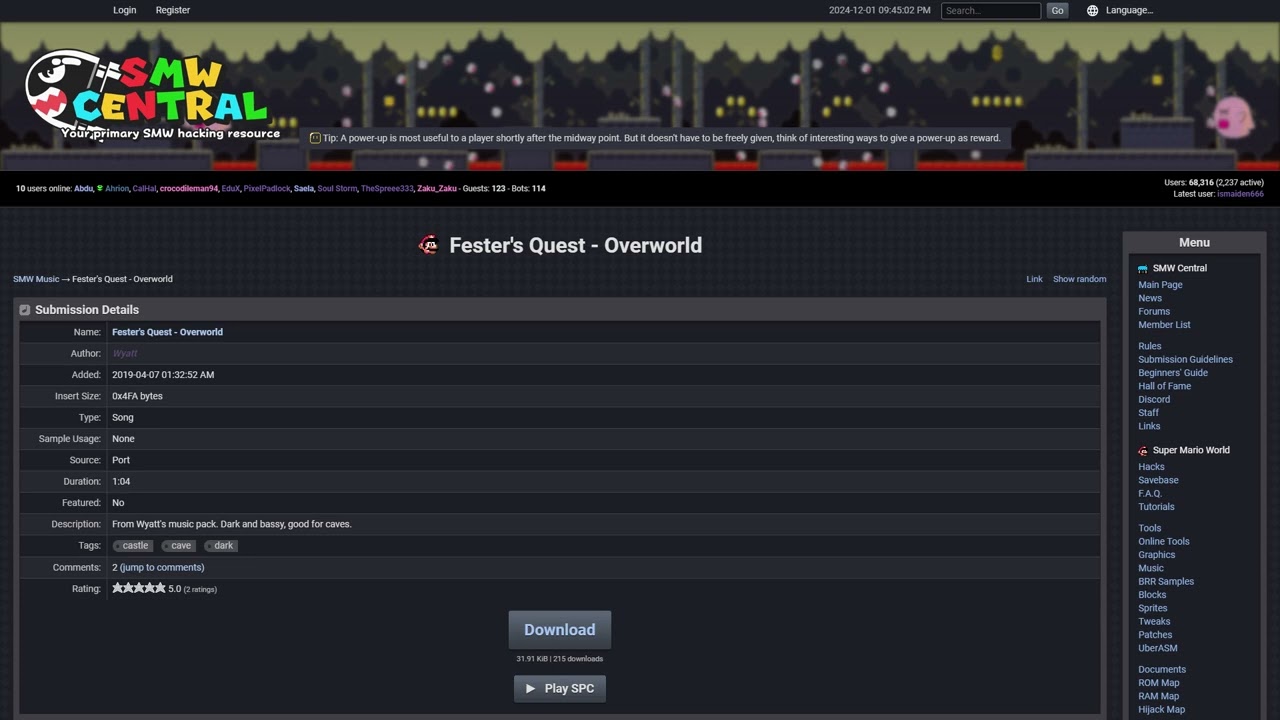Open Tutorials link
The width and height of the screenshot is (1280, 720).
point(1156,507)
